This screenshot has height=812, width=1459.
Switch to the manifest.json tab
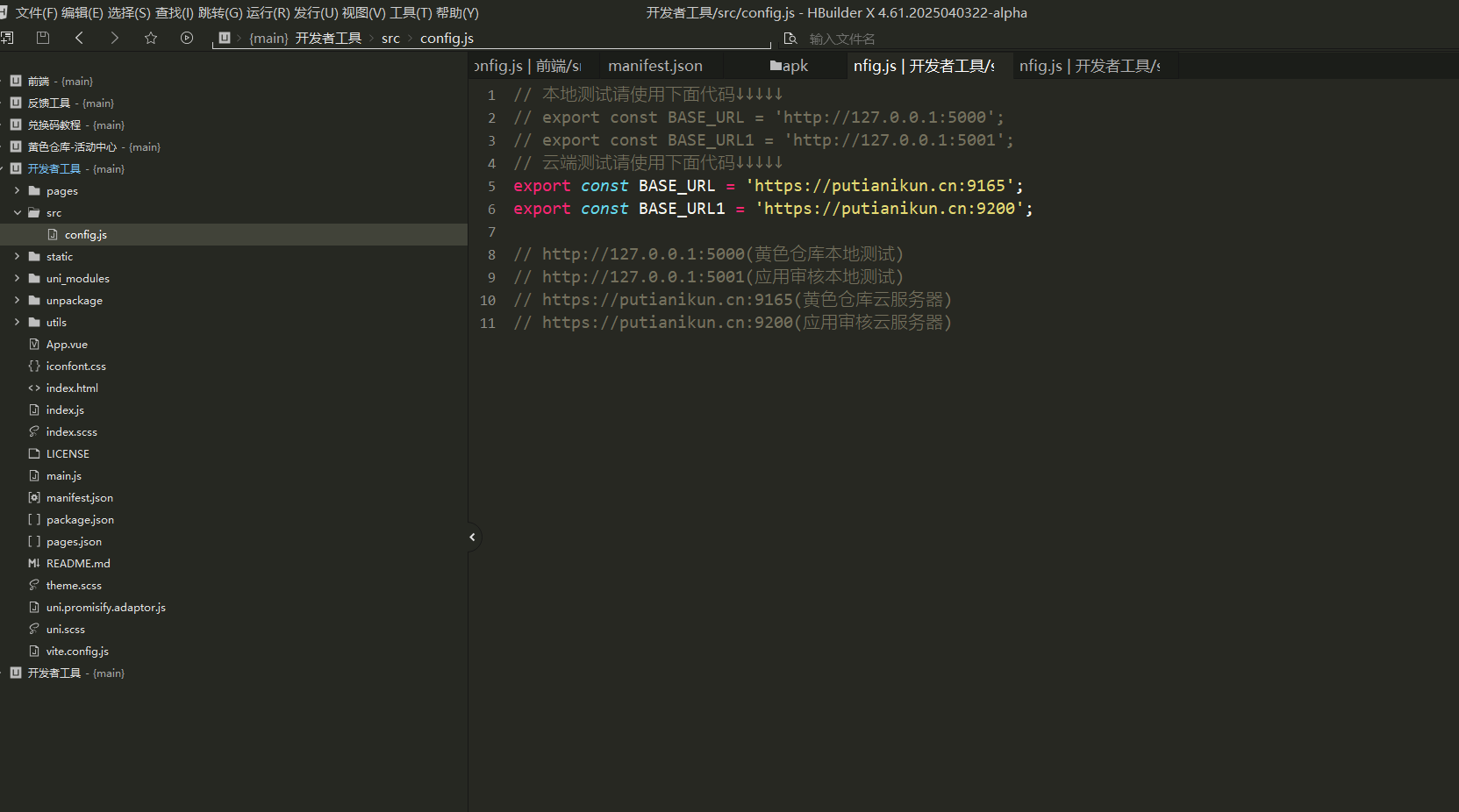[654, 66]
